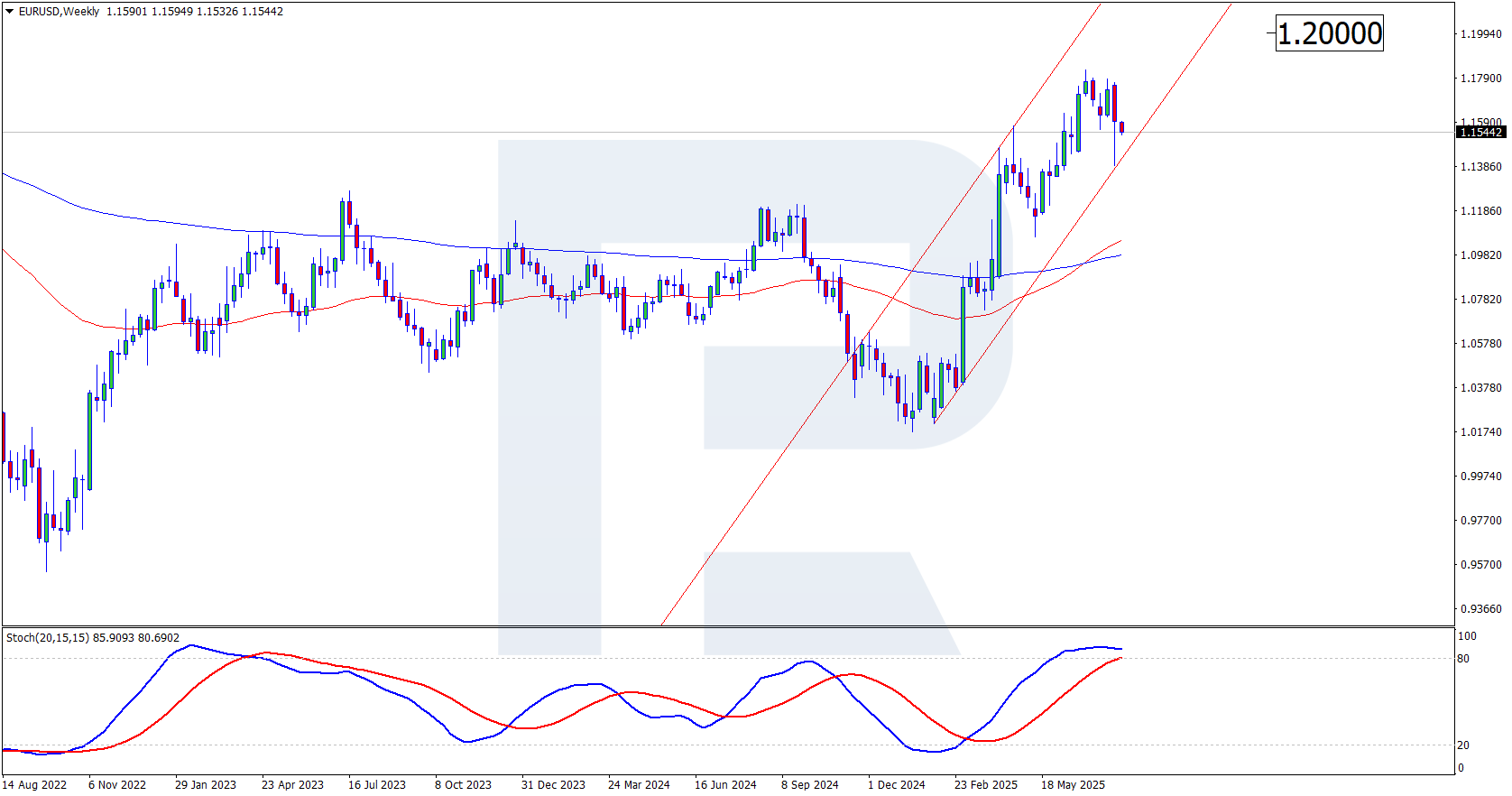Select the Stoch(20,15,15) indicator label
Viewport: 1512px width, 796px height.
(48, 638)
